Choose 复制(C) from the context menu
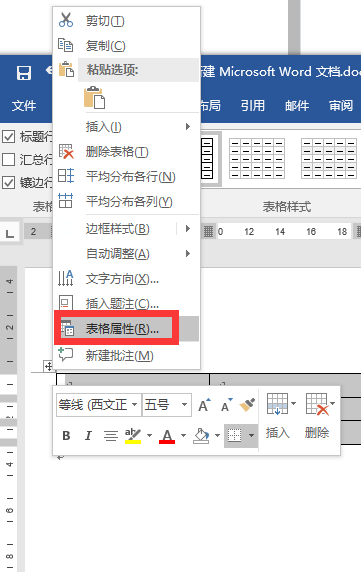The image size is (361, 572). pos(126,46)
